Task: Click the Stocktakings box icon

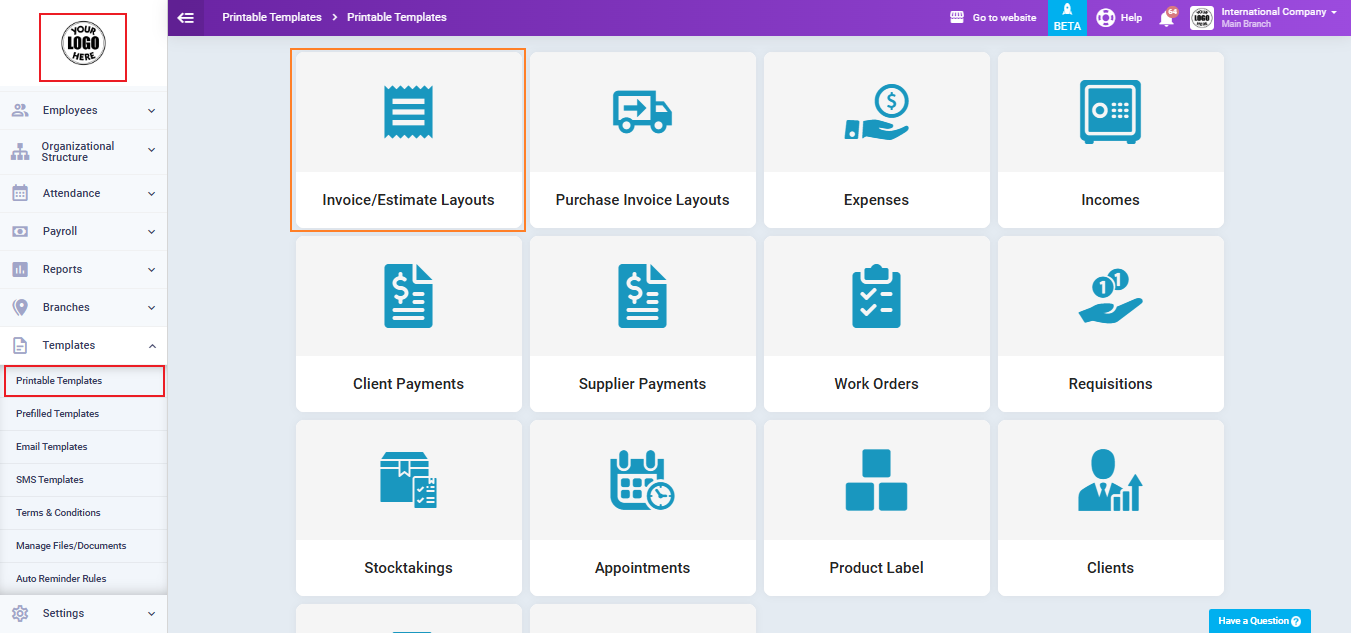Action: coord(409,480)
